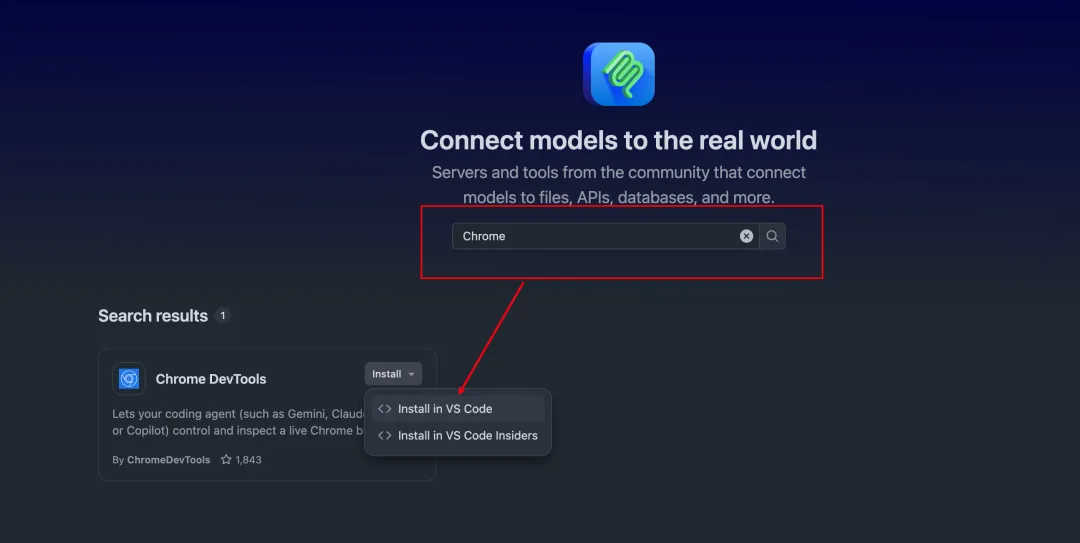Click the search results count badge 1

[222, 316]
